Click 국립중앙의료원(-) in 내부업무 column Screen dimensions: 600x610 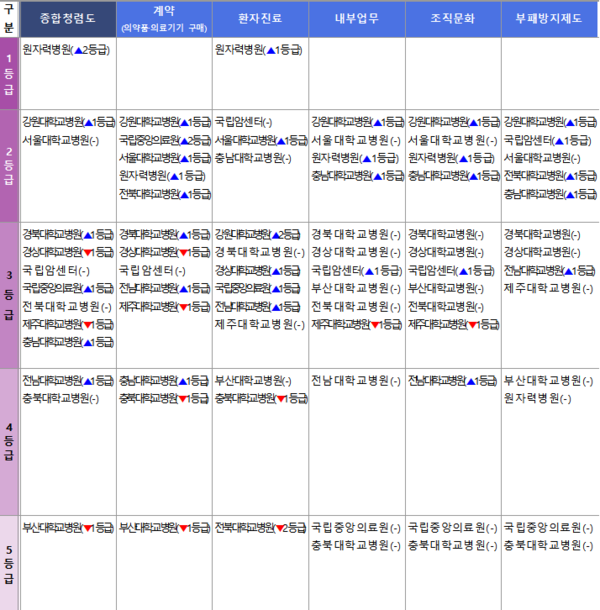(x=356, y=528)
